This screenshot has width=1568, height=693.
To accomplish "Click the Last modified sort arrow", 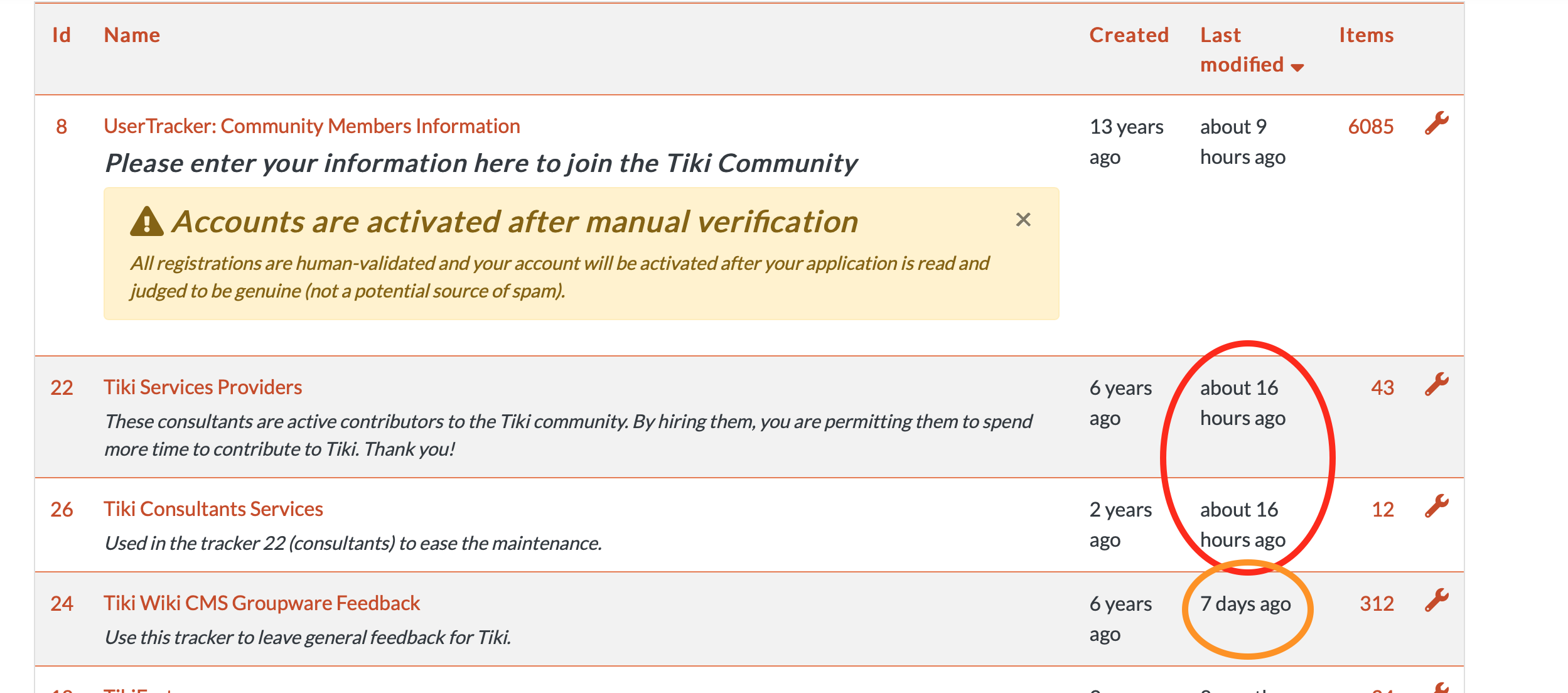I will 1297,67.
